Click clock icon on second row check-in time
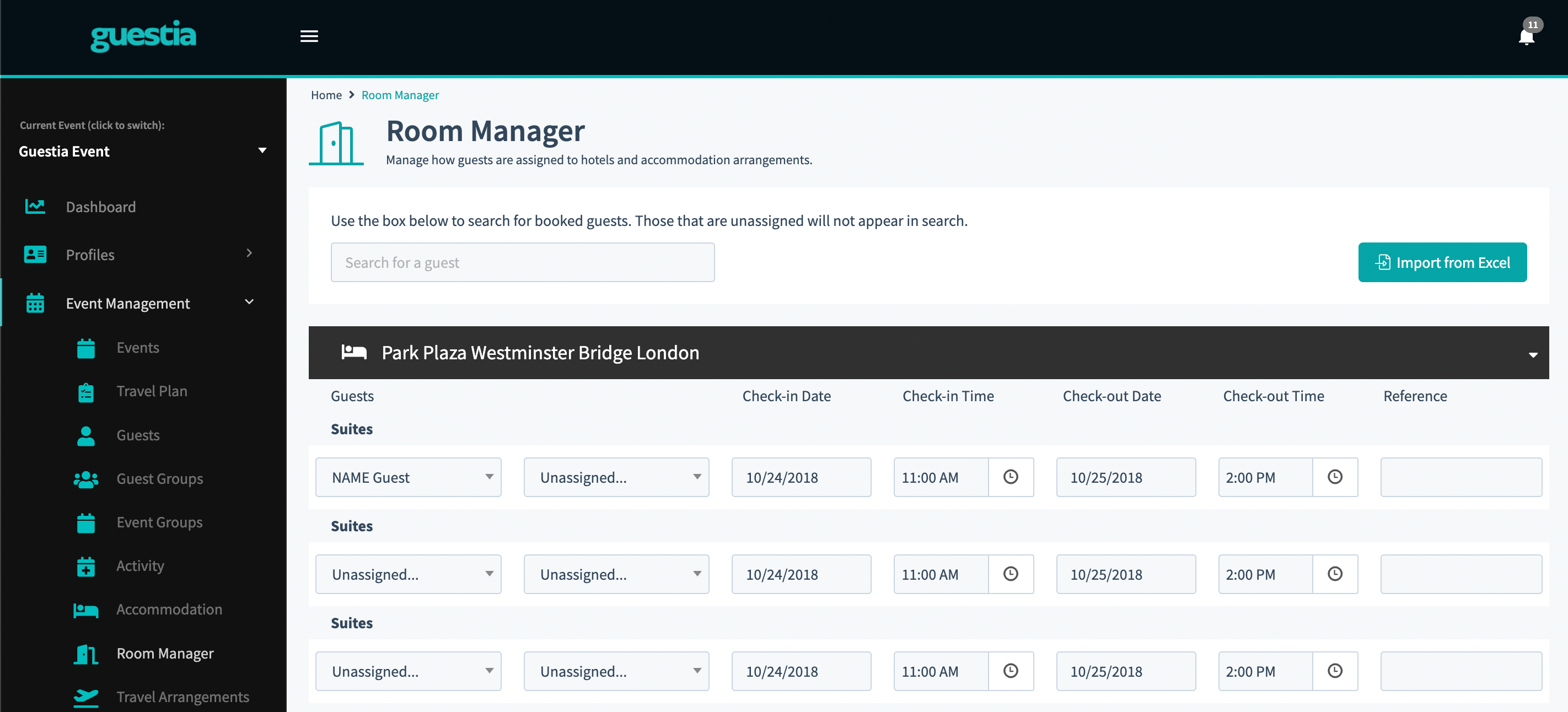Viewport: 1568px width, 712px height. tap(1010, 574)
